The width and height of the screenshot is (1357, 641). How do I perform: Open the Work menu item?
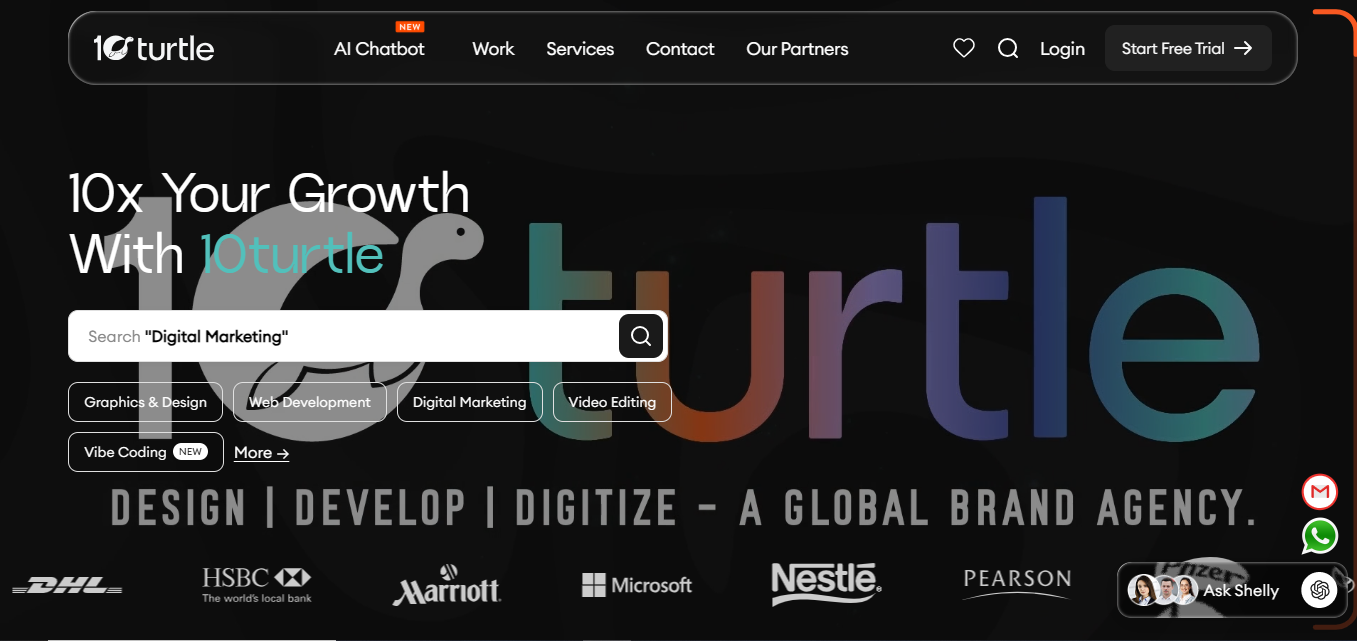pos(493,48)
